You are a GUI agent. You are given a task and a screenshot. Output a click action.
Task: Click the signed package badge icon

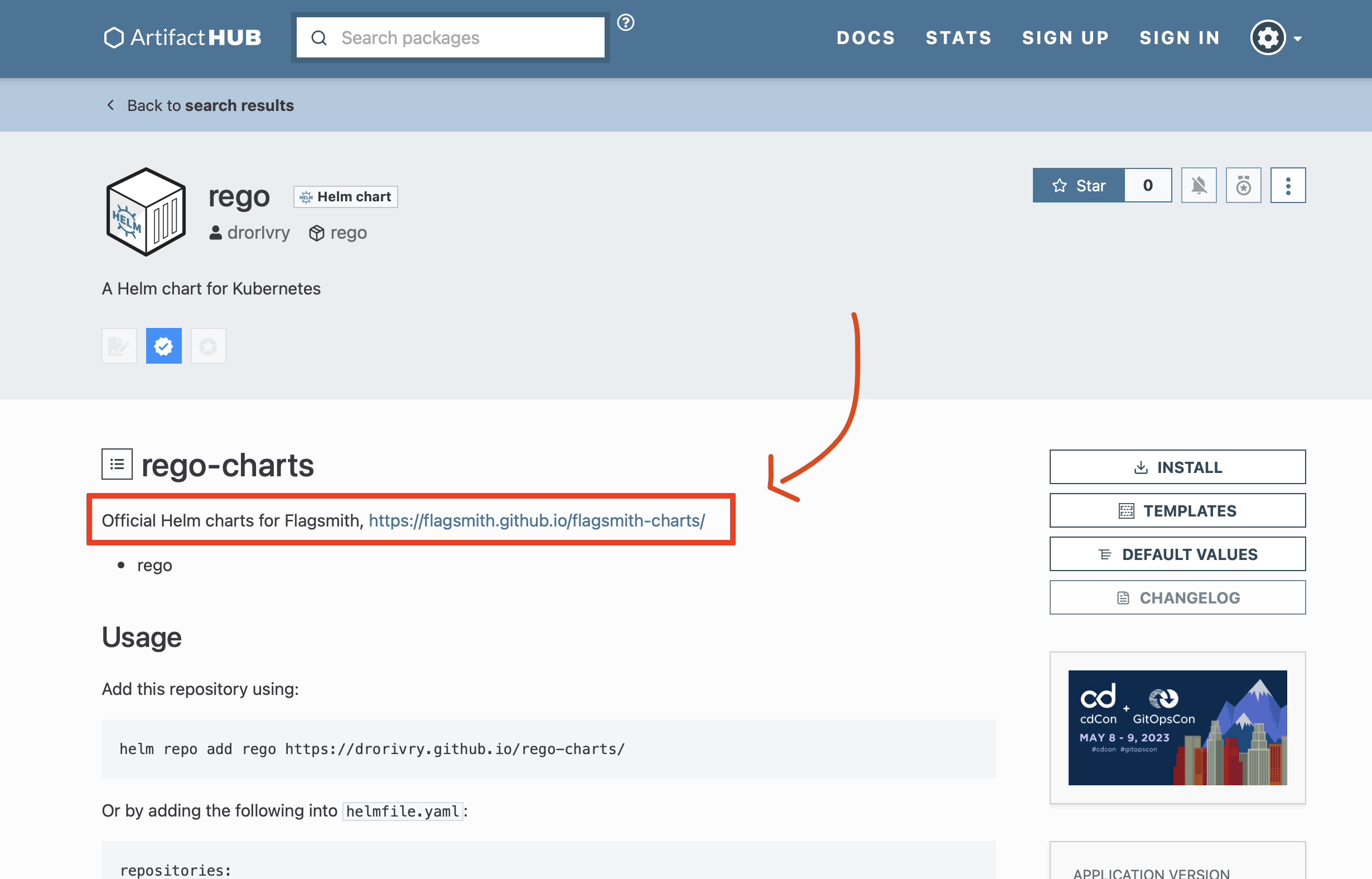click(x=119, y=346)
